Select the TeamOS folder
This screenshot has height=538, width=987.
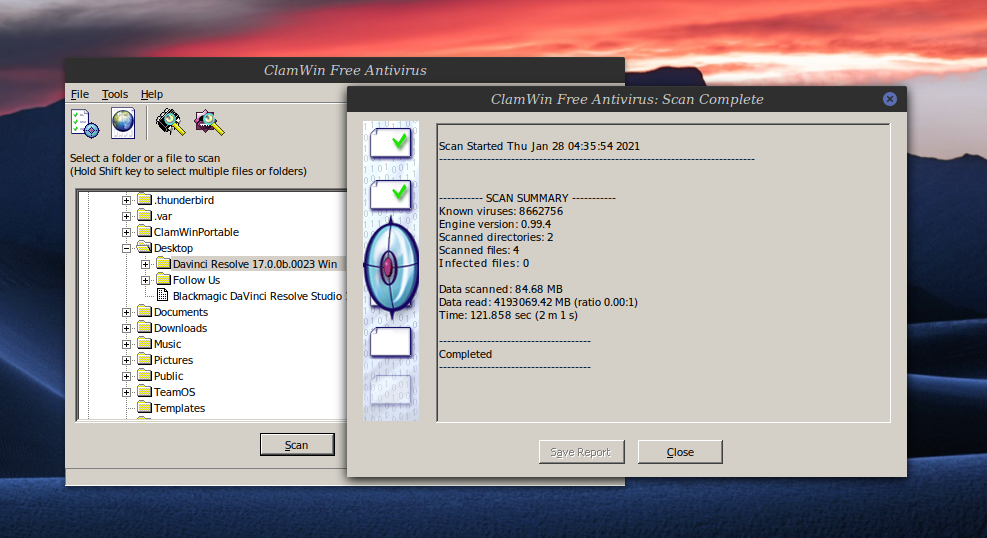(x=174, y=392)
